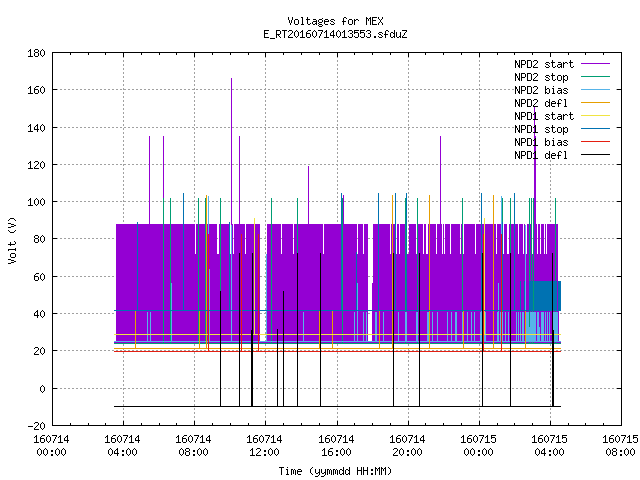Screen dimensions: 640x480
Task: Click the orange NPD2 defl legend line
Action: [x=596, y=103]
